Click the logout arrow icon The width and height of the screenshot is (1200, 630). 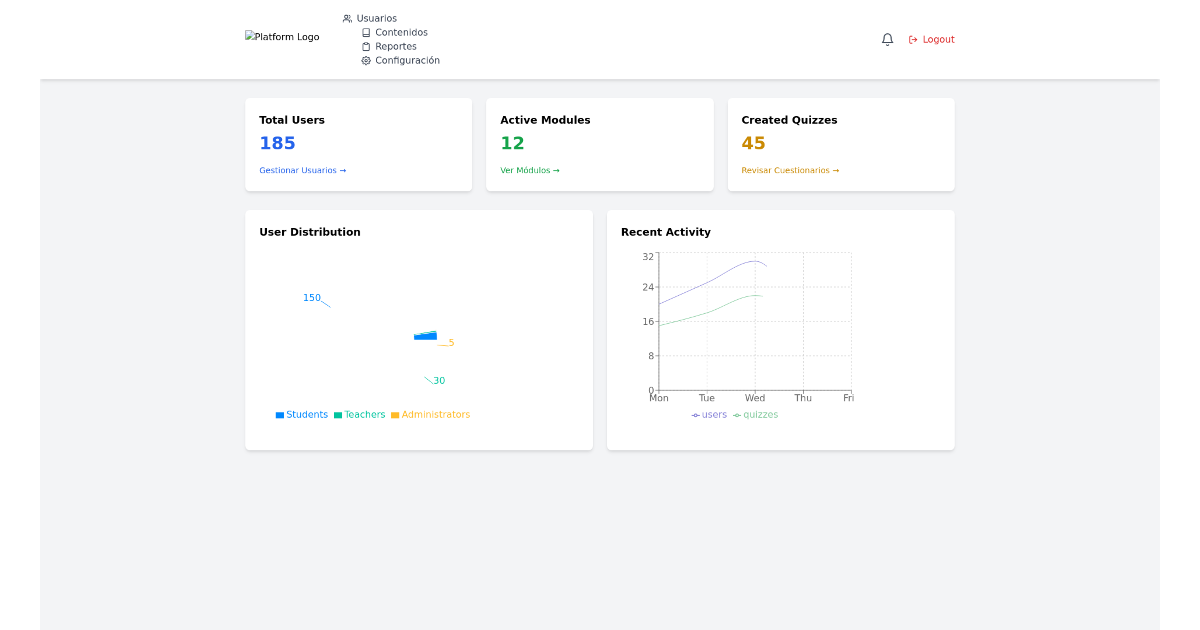(912, 39)
